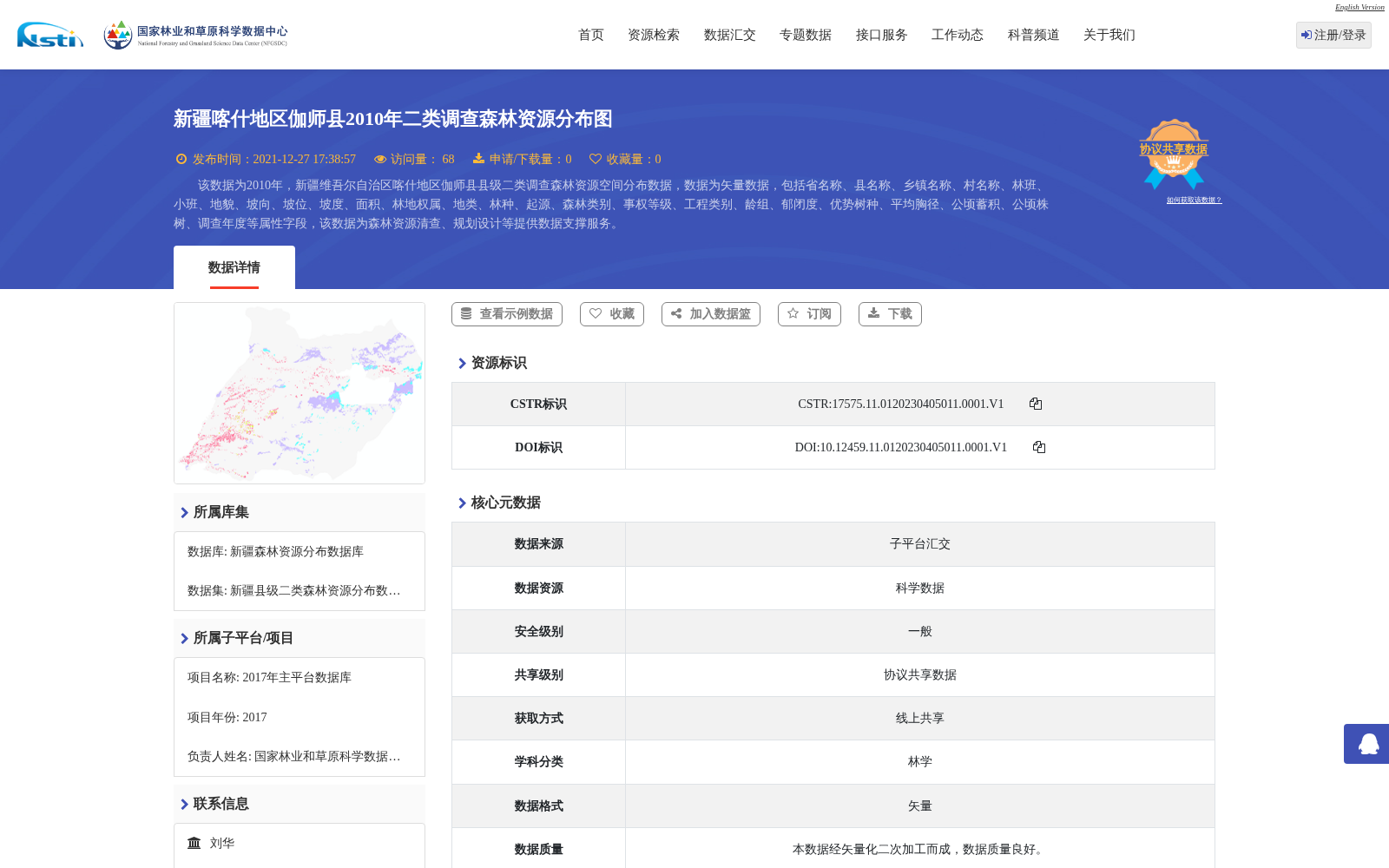
Task: Click 协议共享数据 sharing level table value
Action: [x=920, y=675]
